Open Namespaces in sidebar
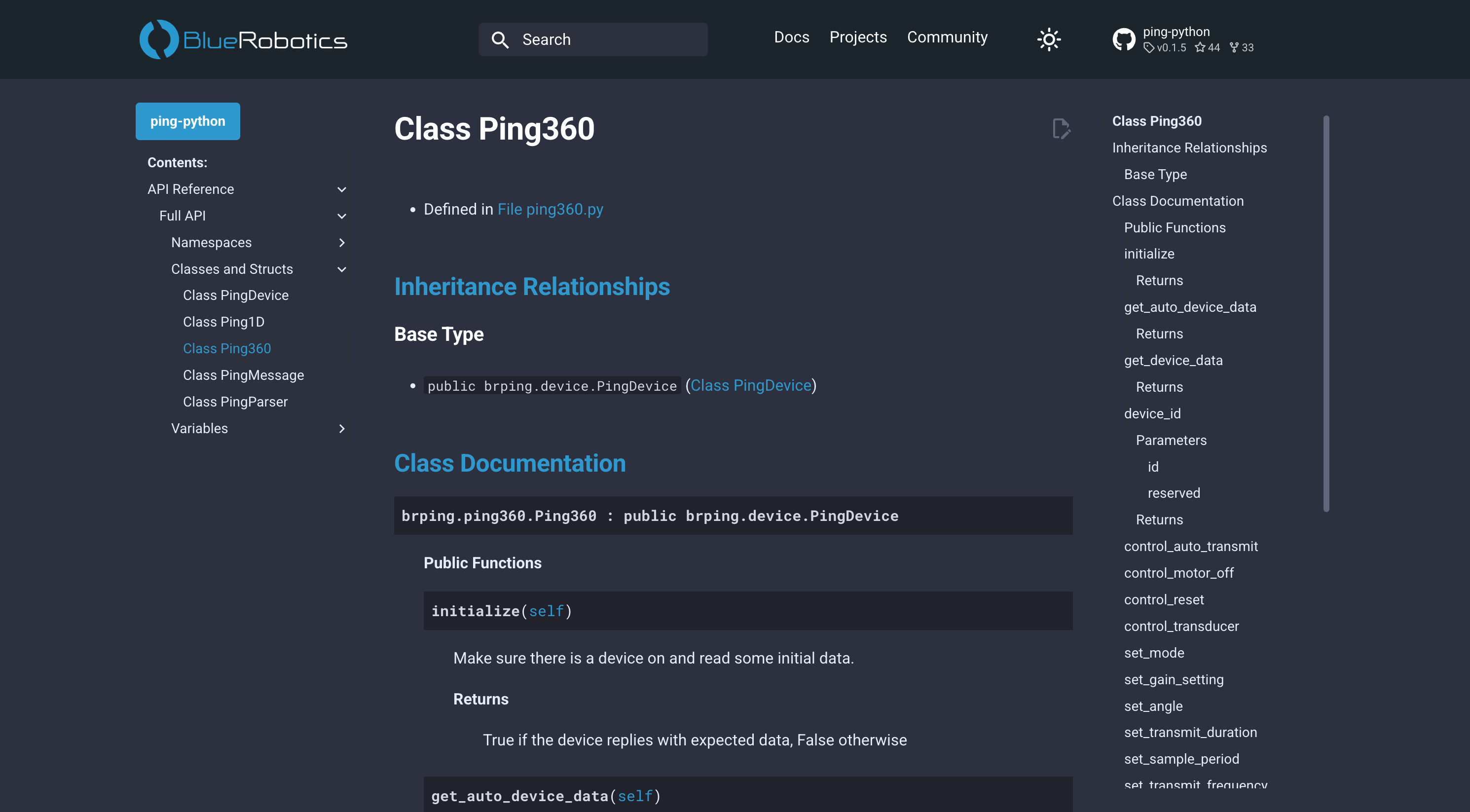 [211, 243]
